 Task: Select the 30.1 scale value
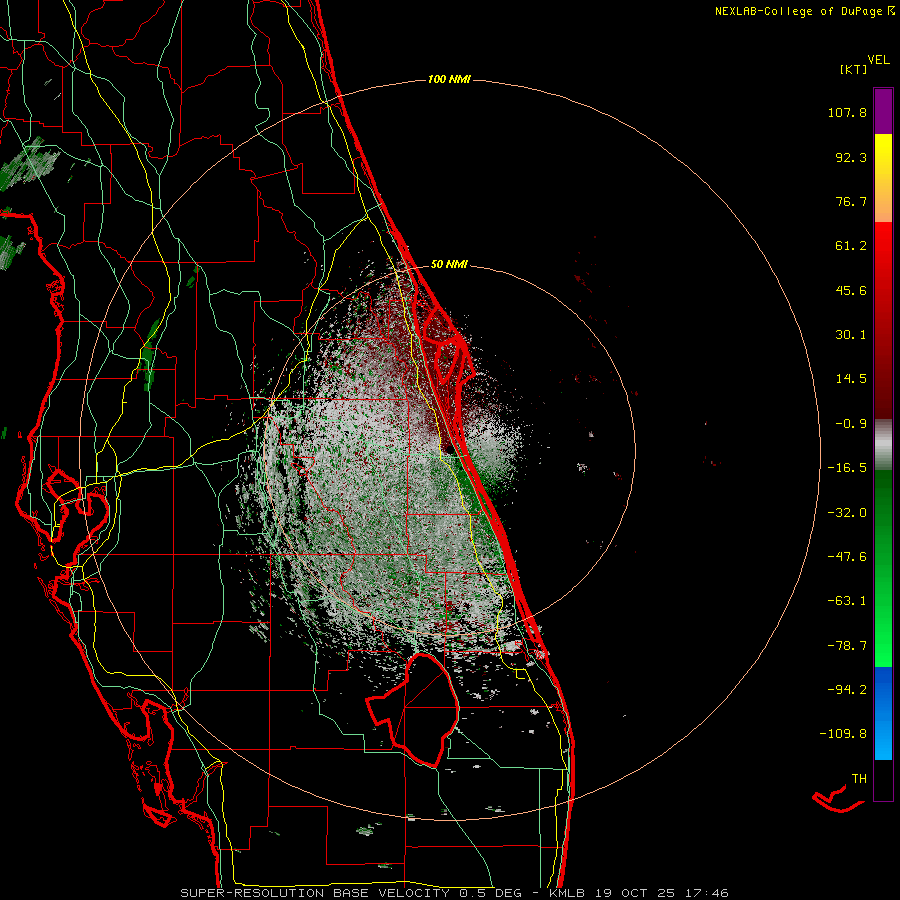click(851, 335)
